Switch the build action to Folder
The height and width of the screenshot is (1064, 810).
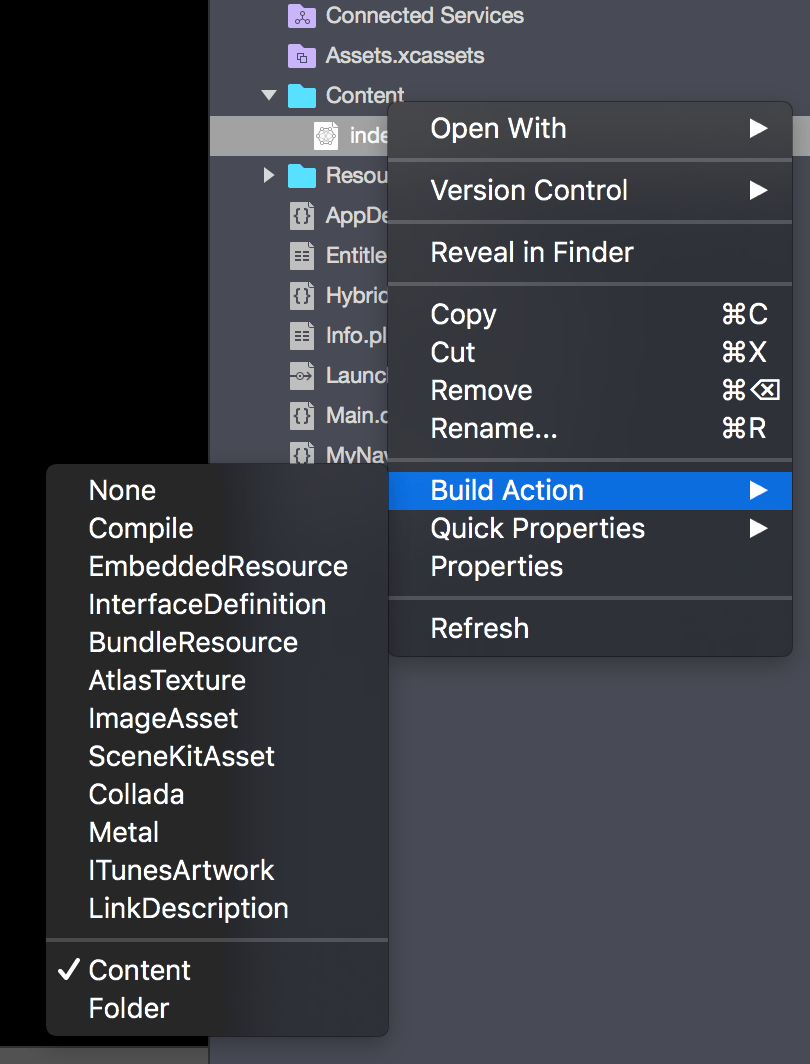(128, 1008)
